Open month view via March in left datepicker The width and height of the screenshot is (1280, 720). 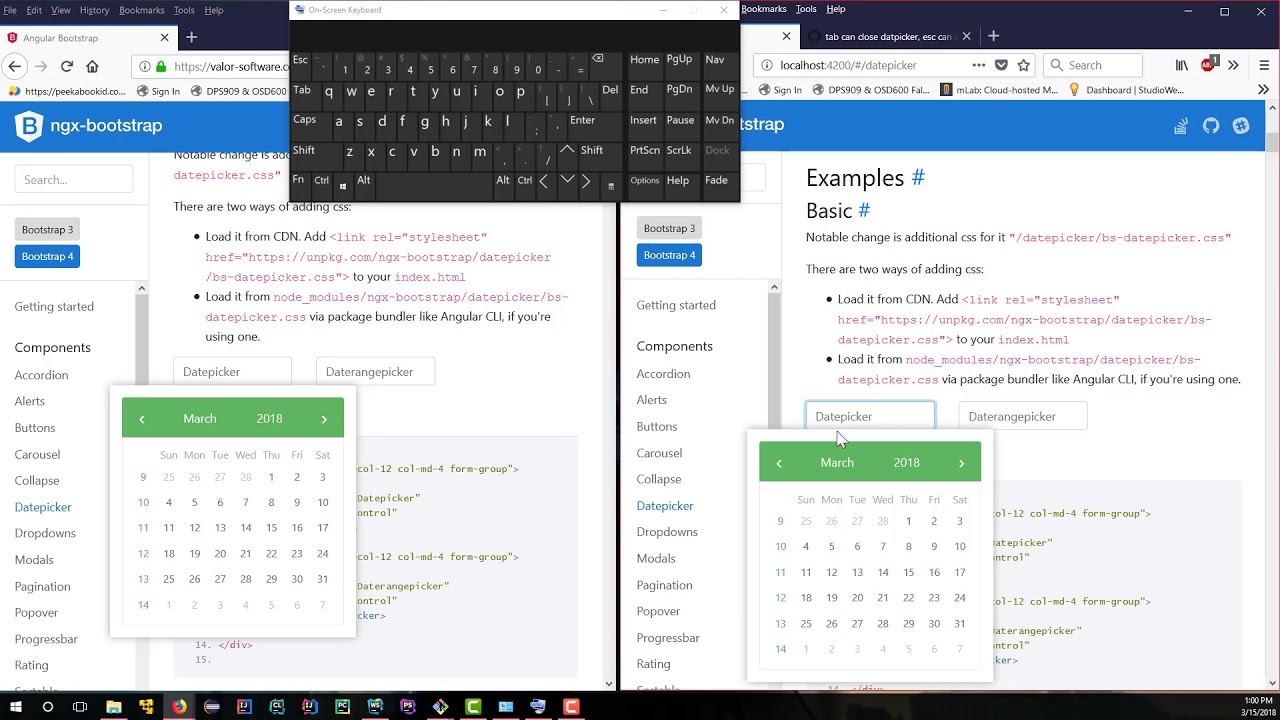200,419
